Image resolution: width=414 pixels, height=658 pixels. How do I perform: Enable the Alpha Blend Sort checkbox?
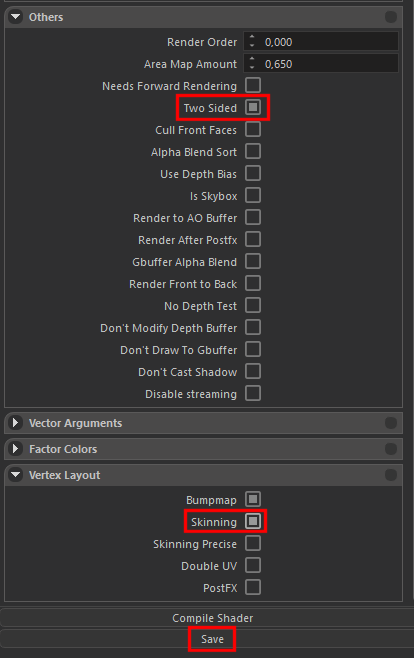[x=253, y=151]
